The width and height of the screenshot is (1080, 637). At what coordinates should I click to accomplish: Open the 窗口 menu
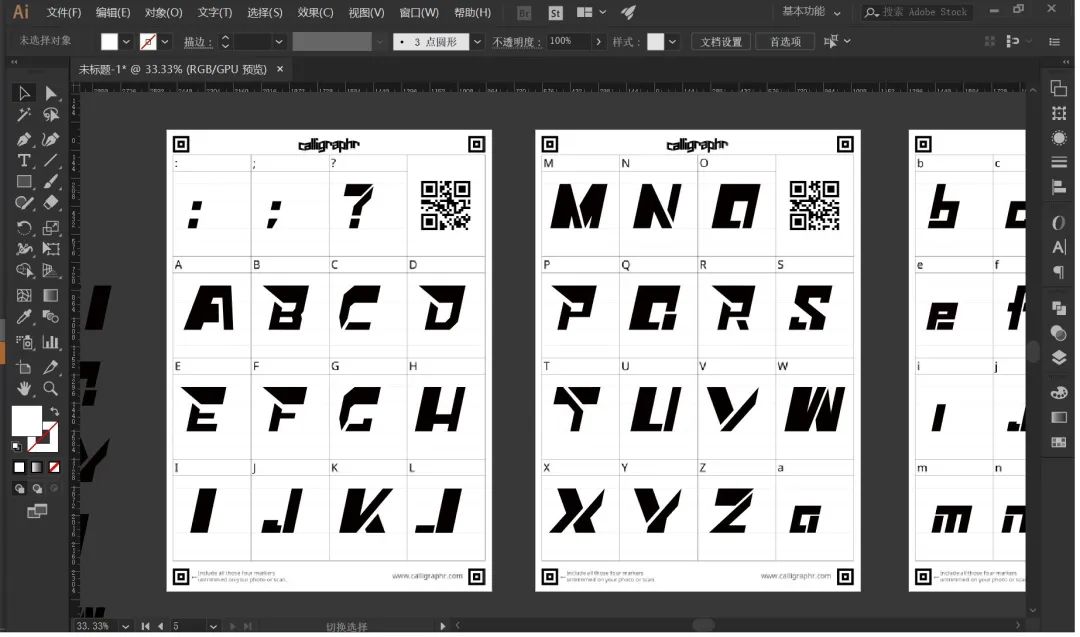[418, 13]
